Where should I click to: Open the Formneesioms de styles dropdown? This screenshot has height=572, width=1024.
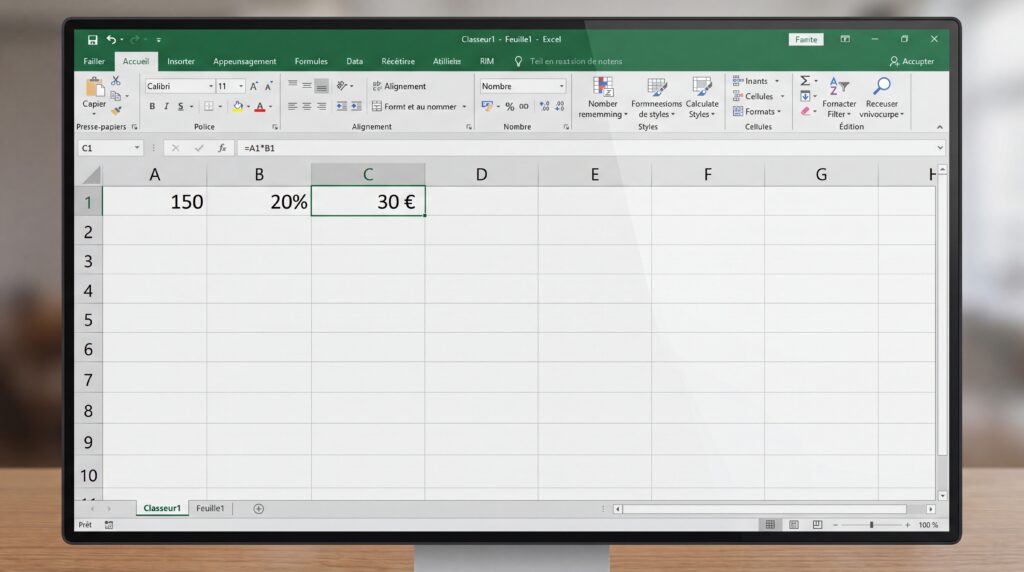coord(656,98)
